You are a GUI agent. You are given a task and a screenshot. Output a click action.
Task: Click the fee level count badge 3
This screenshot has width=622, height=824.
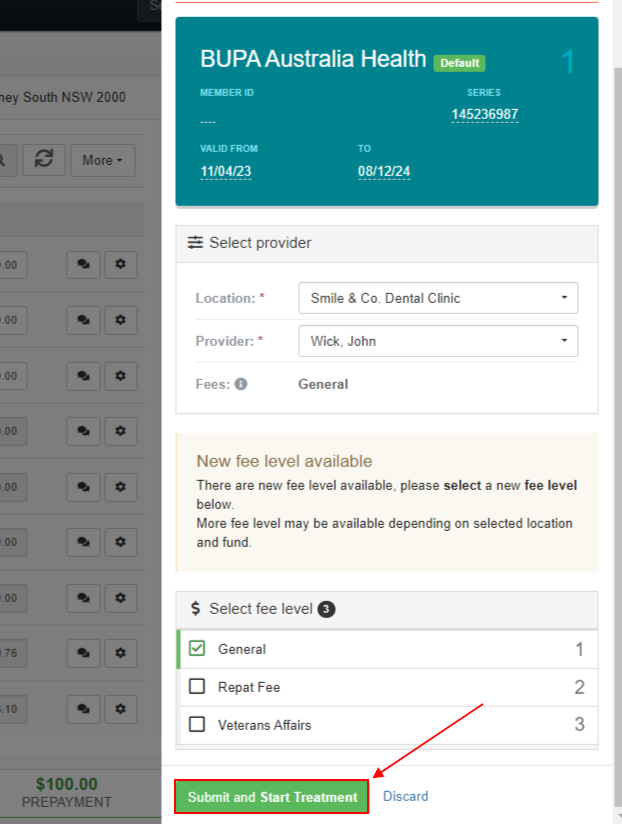[326, 609]
